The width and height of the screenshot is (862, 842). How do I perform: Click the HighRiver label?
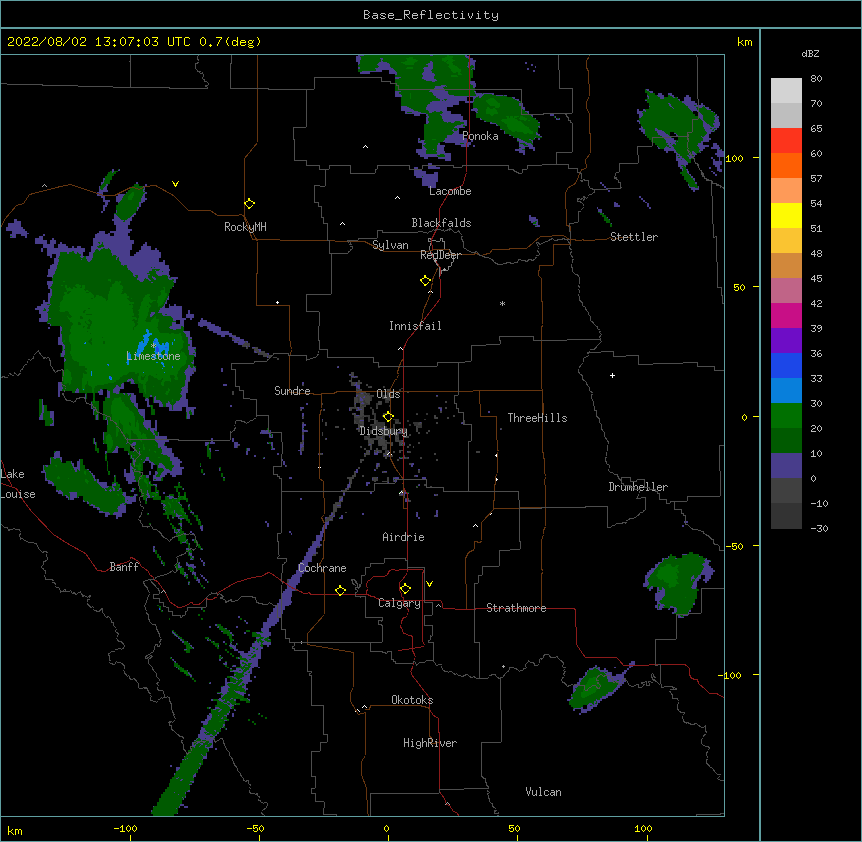430,743
